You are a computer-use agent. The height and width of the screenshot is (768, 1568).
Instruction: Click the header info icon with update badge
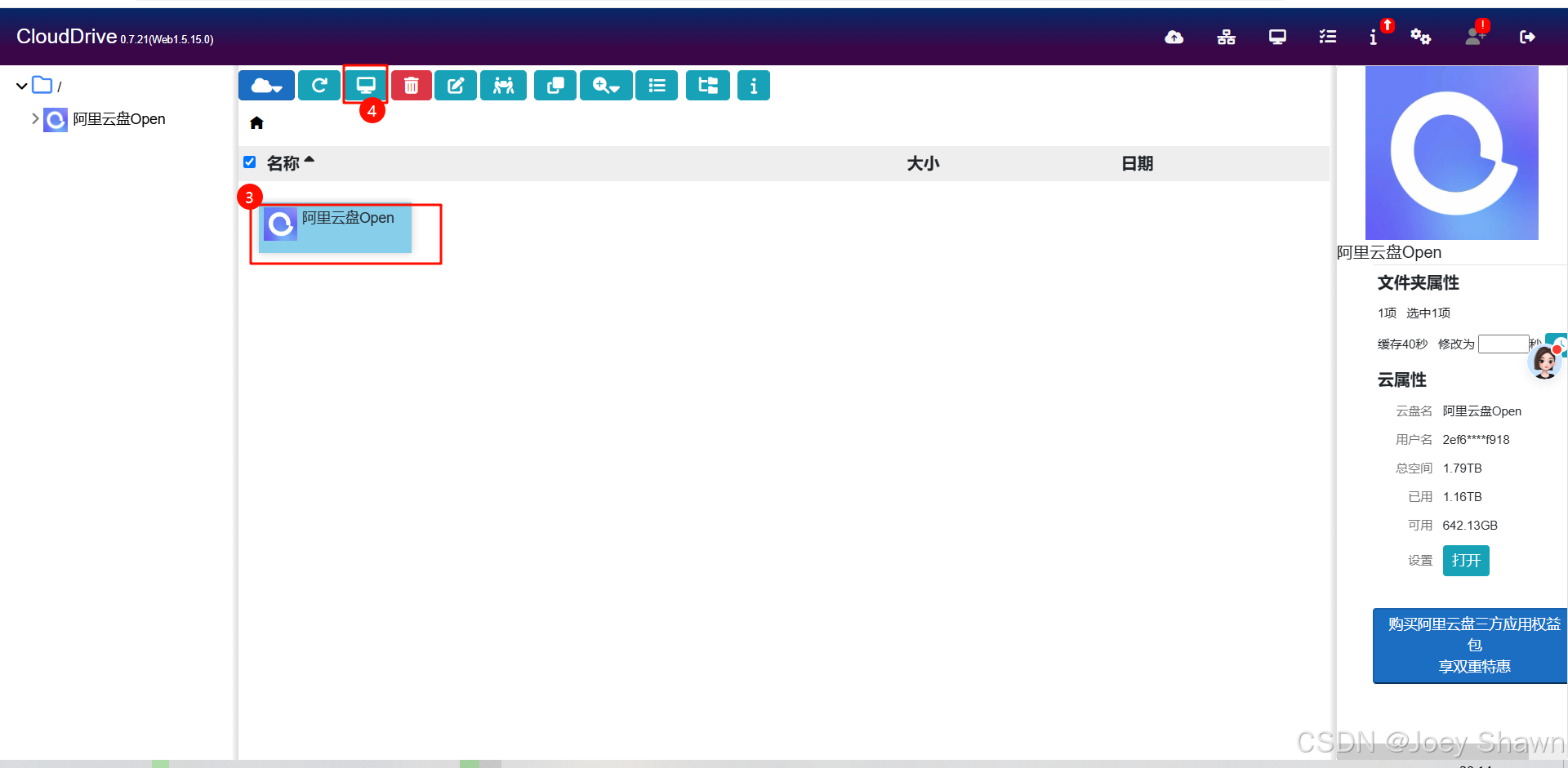(1374, 37)
